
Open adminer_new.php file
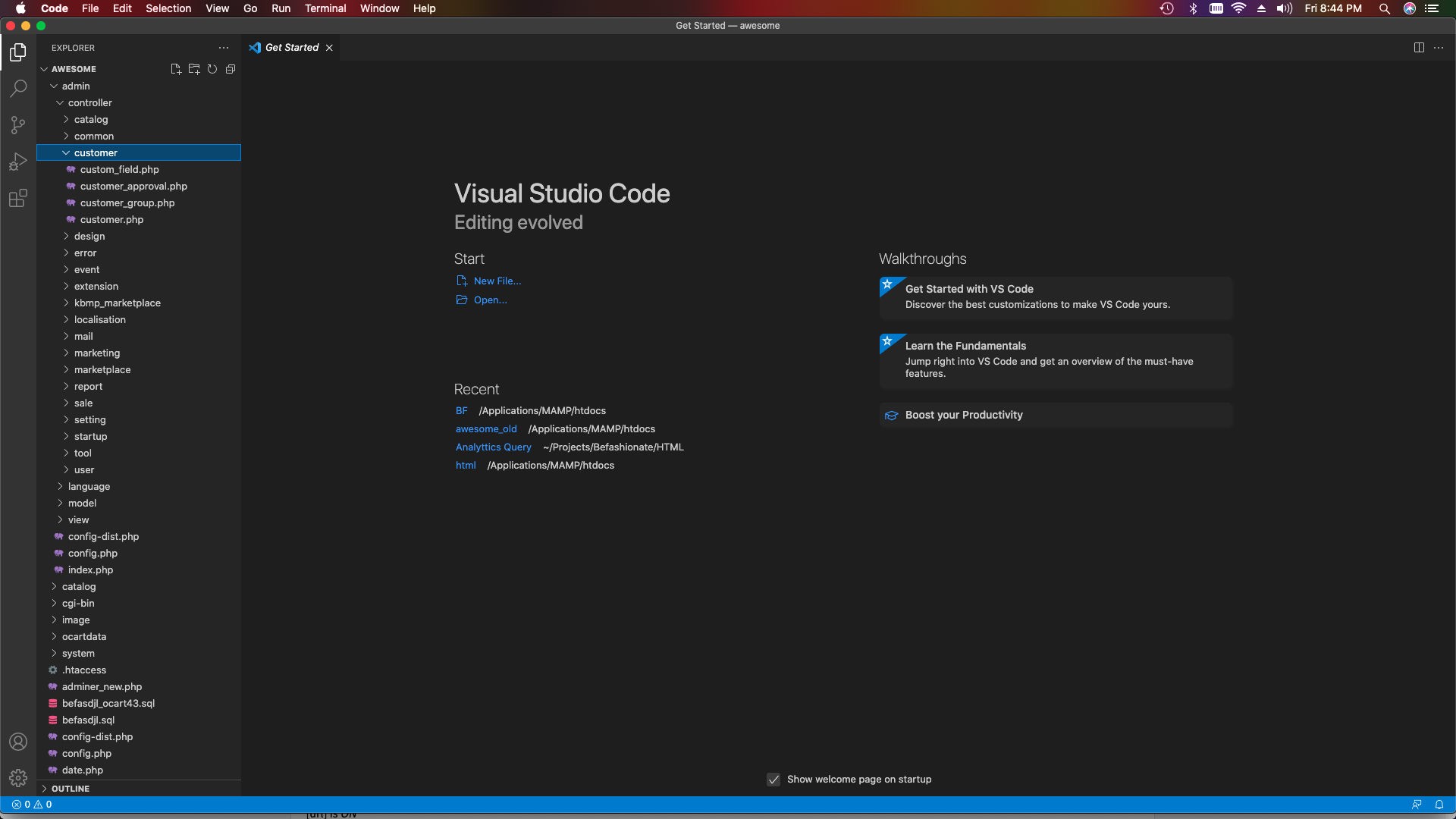pos(139,687)
